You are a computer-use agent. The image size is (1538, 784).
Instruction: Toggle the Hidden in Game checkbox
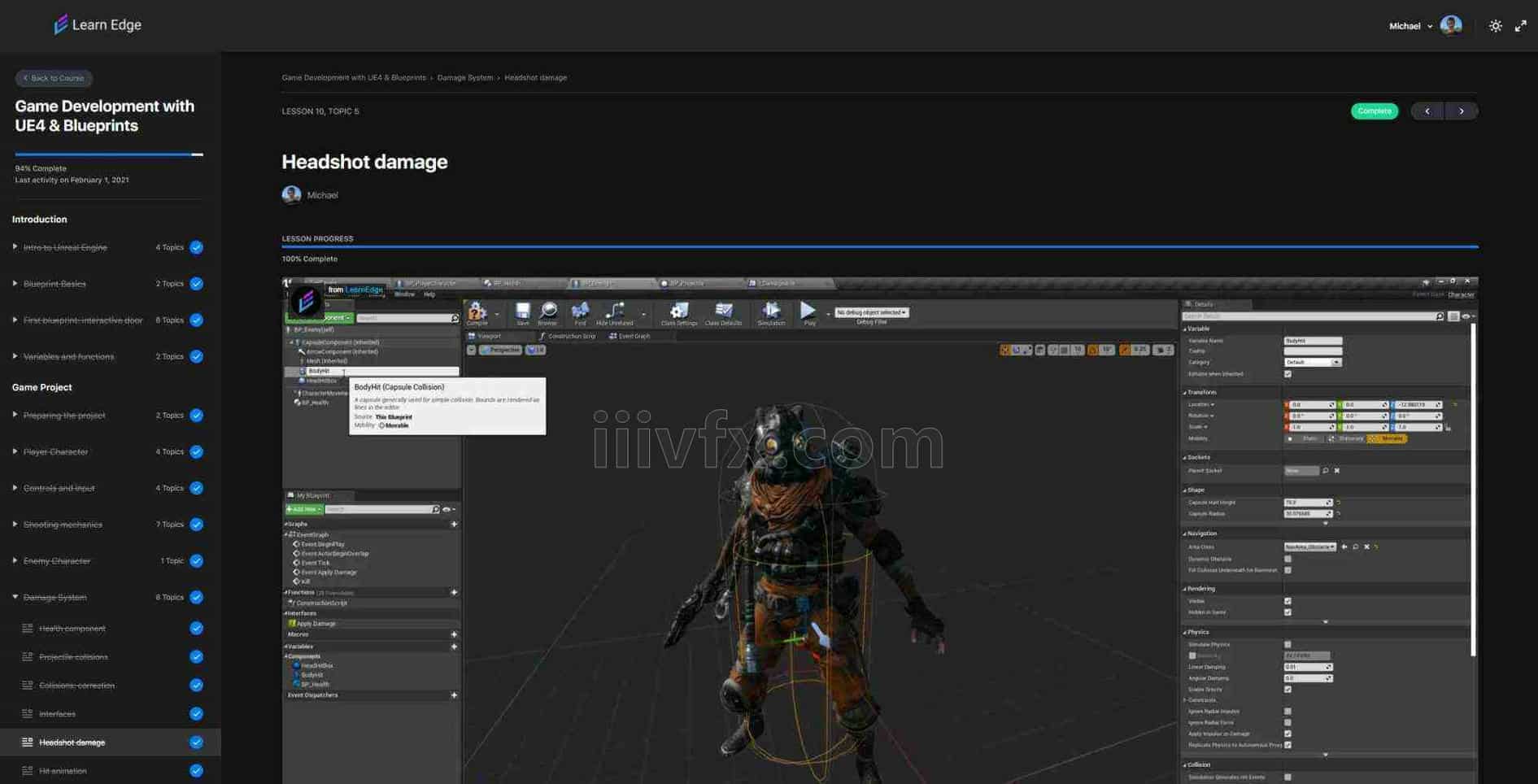click(x=1287, y=612)
